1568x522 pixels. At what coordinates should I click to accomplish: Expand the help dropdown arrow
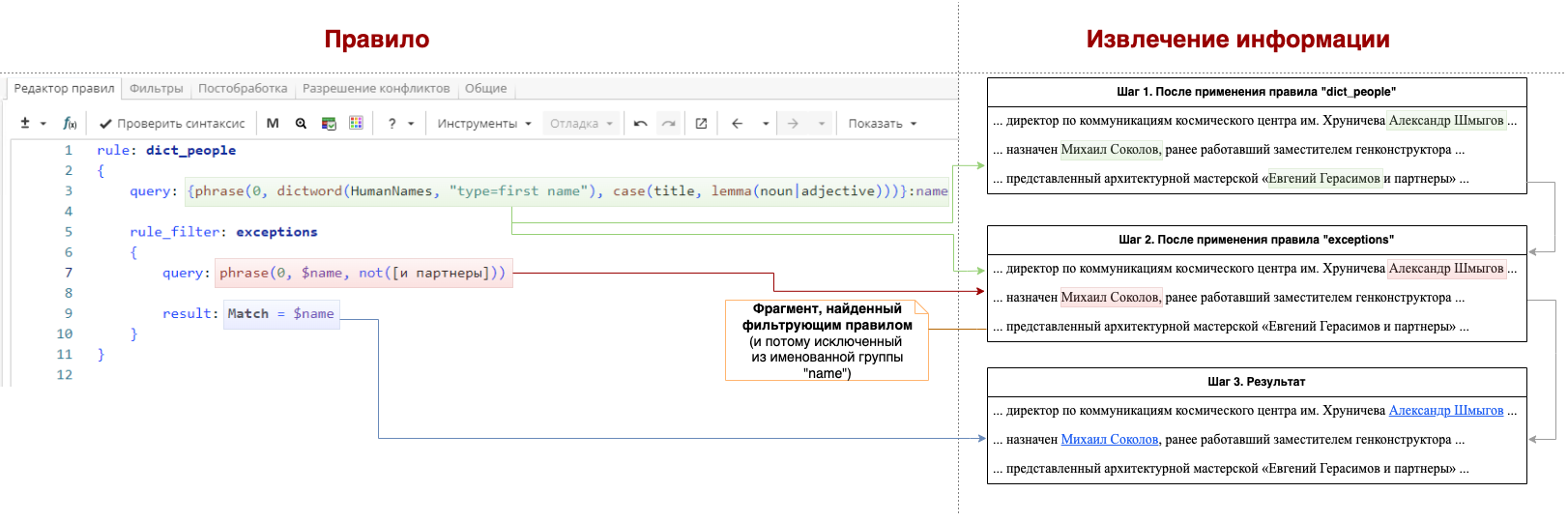click(411, 124)
